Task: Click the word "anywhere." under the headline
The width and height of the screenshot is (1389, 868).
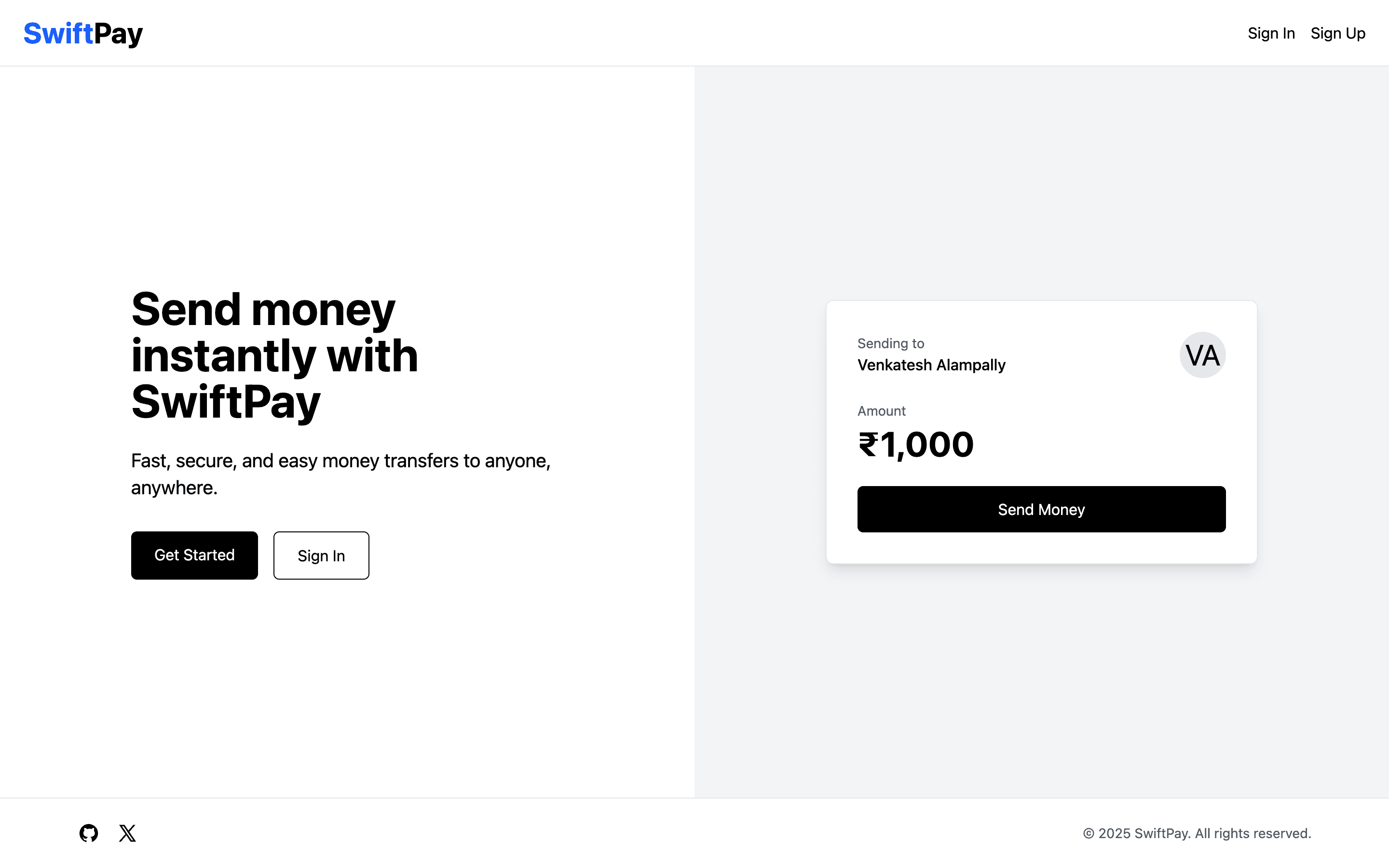Action: [x=174, y=488]
